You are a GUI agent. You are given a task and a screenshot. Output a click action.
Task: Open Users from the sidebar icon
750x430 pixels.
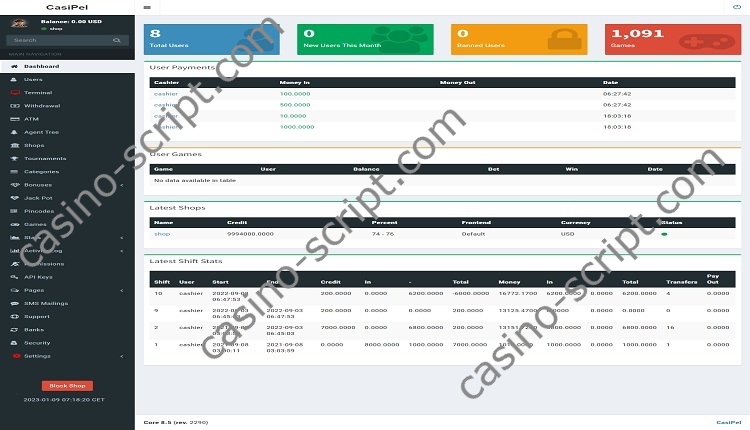tap(14, 79)
